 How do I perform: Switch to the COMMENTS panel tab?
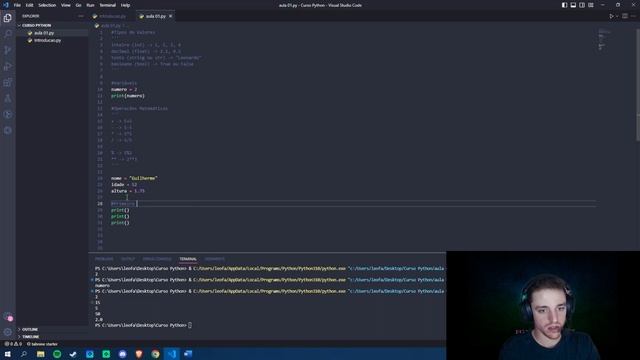click(x=215, y=259)
